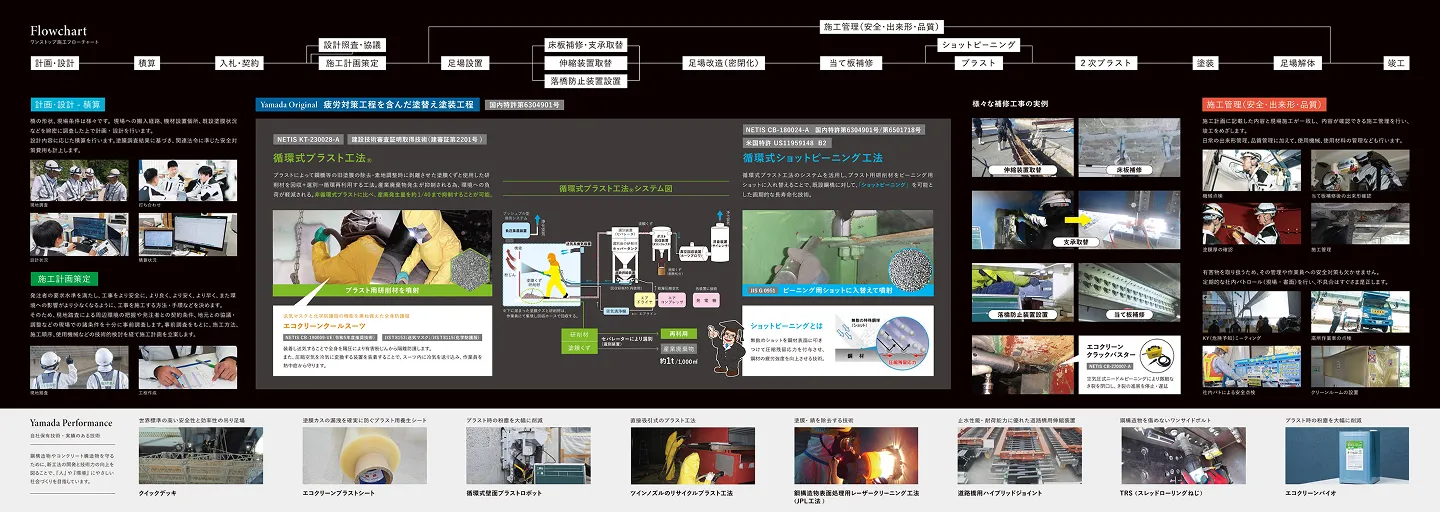
Task: Click the 竣工 flowchart end box
Action: pos(1396,63)
